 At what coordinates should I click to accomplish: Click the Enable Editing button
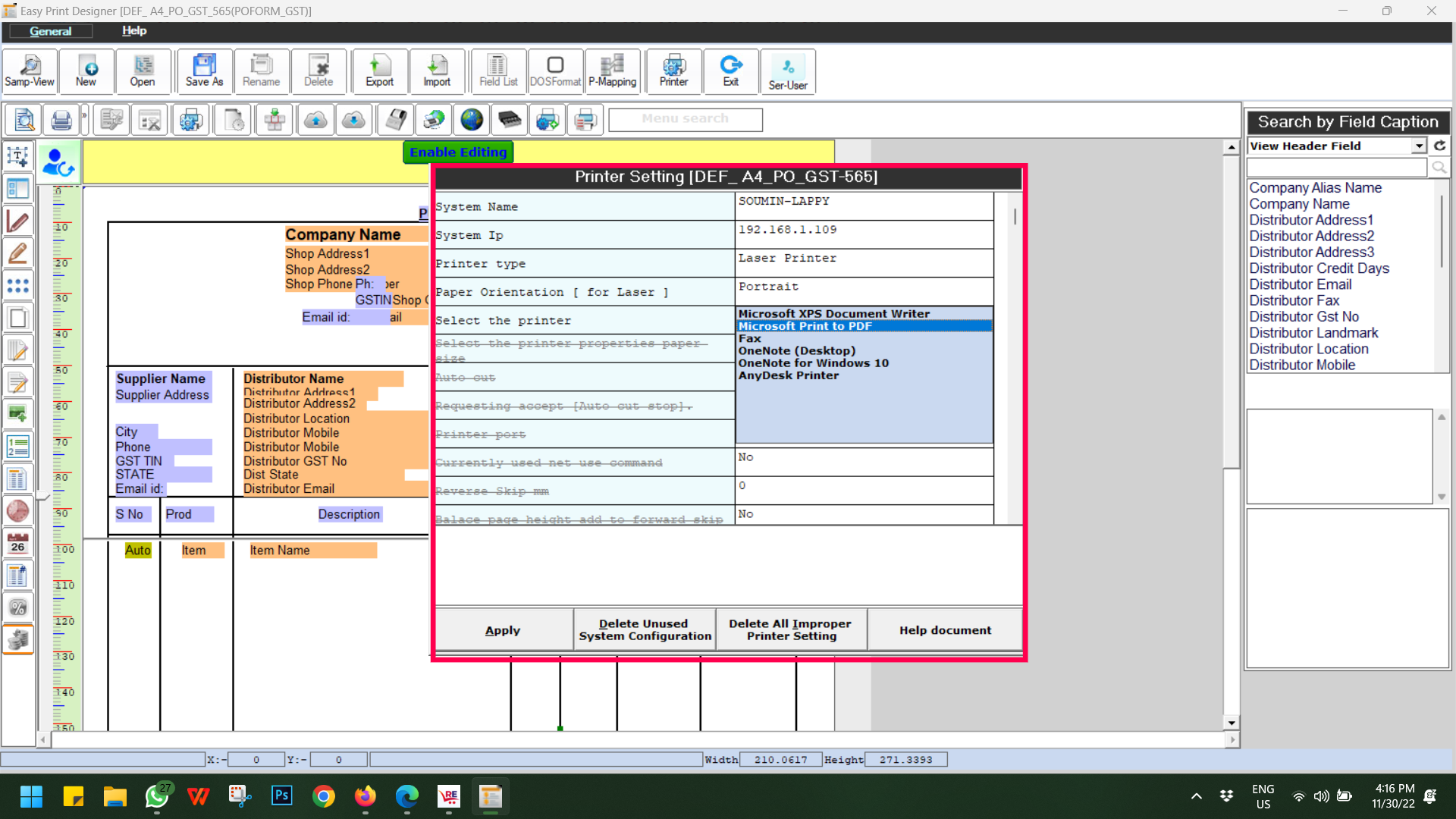(458, 152)
